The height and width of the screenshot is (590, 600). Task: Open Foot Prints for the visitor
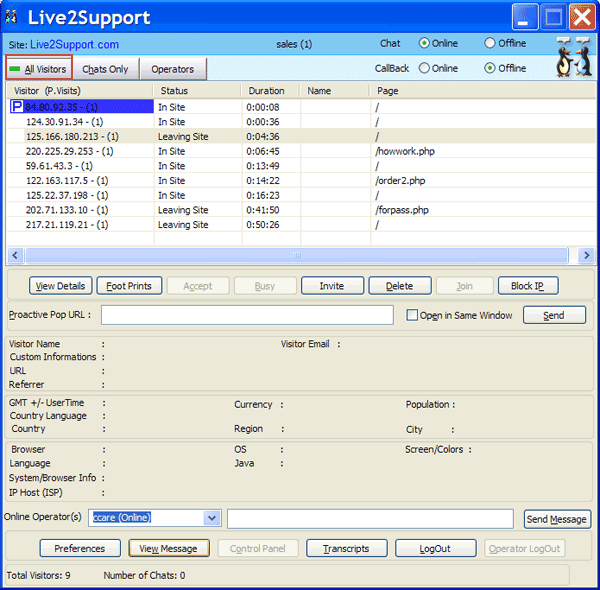point(129,286)
